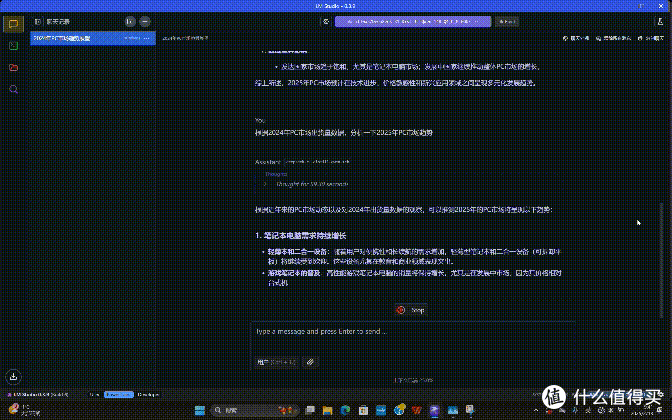Open the downloads panel icon in sidebar

click(13, 376)
